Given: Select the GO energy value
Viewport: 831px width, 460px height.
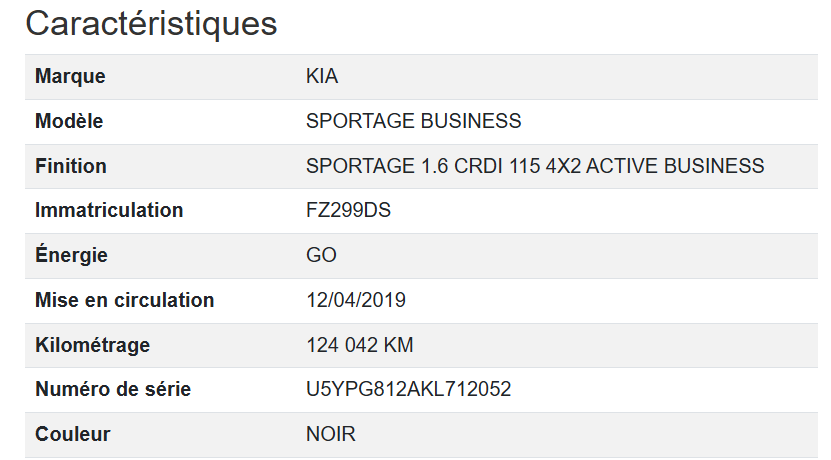Looking at the screenshot, I should point(321,256).
